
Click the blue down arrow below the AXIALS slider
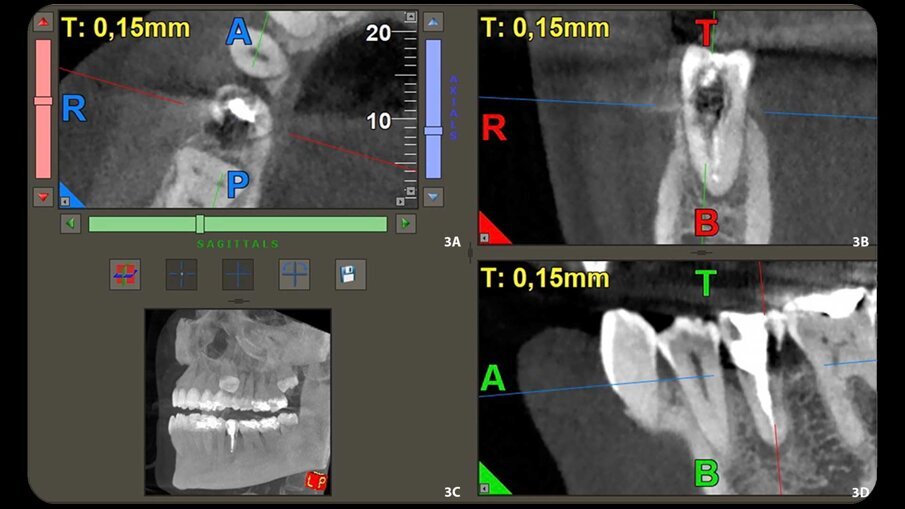click(x=433, y=197)
